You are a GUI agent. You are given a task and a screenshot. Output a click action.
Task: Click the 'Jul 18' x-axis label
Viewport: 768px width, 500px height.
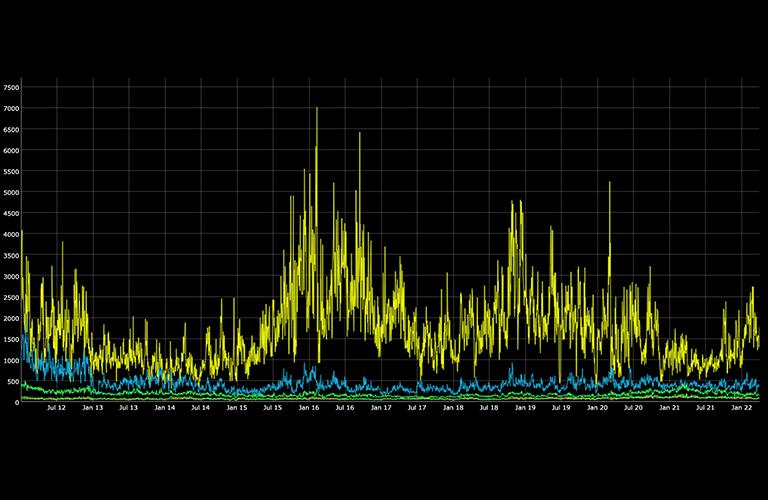[489, 408]
